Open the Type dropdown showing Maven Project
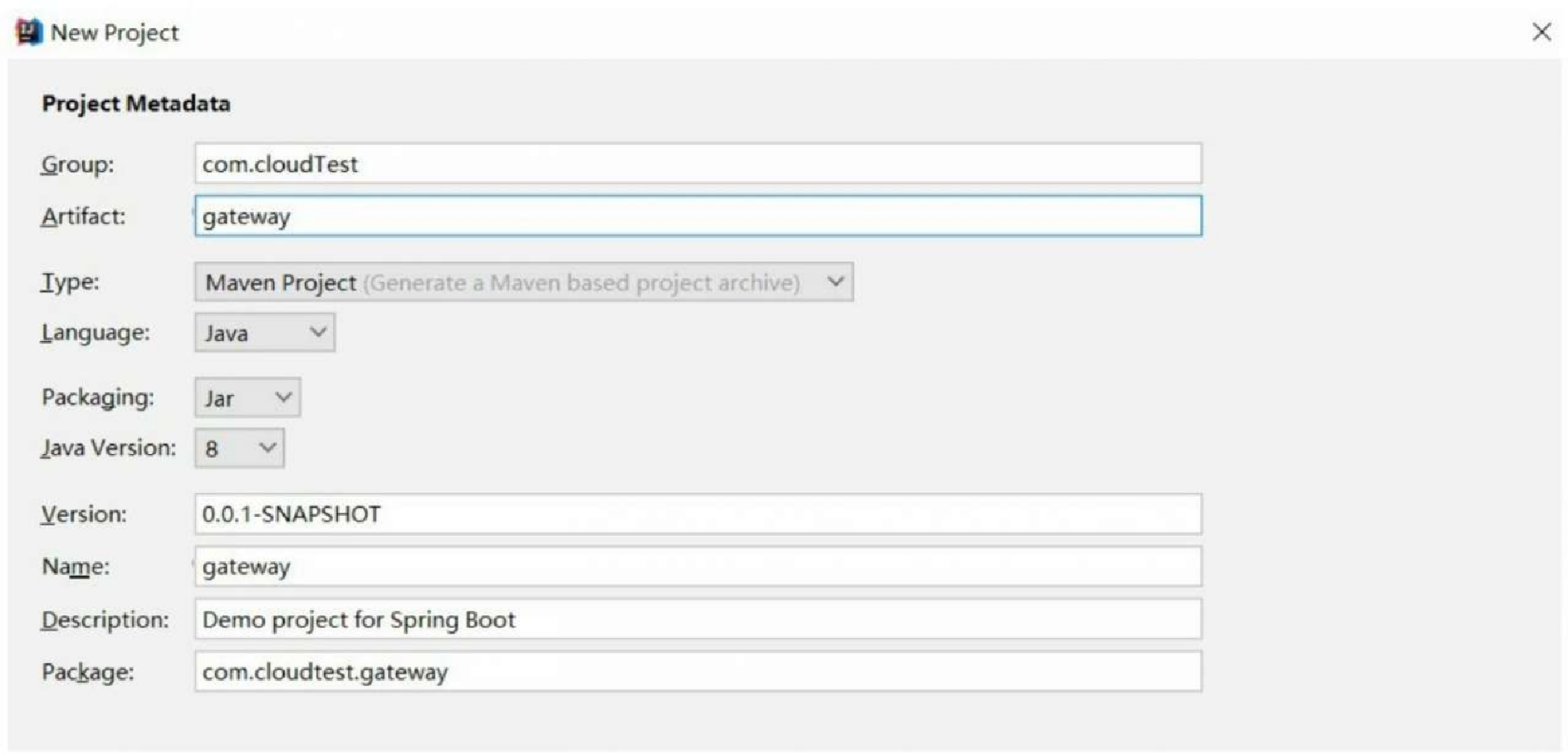1568x755 pixels. click(524, 281)
